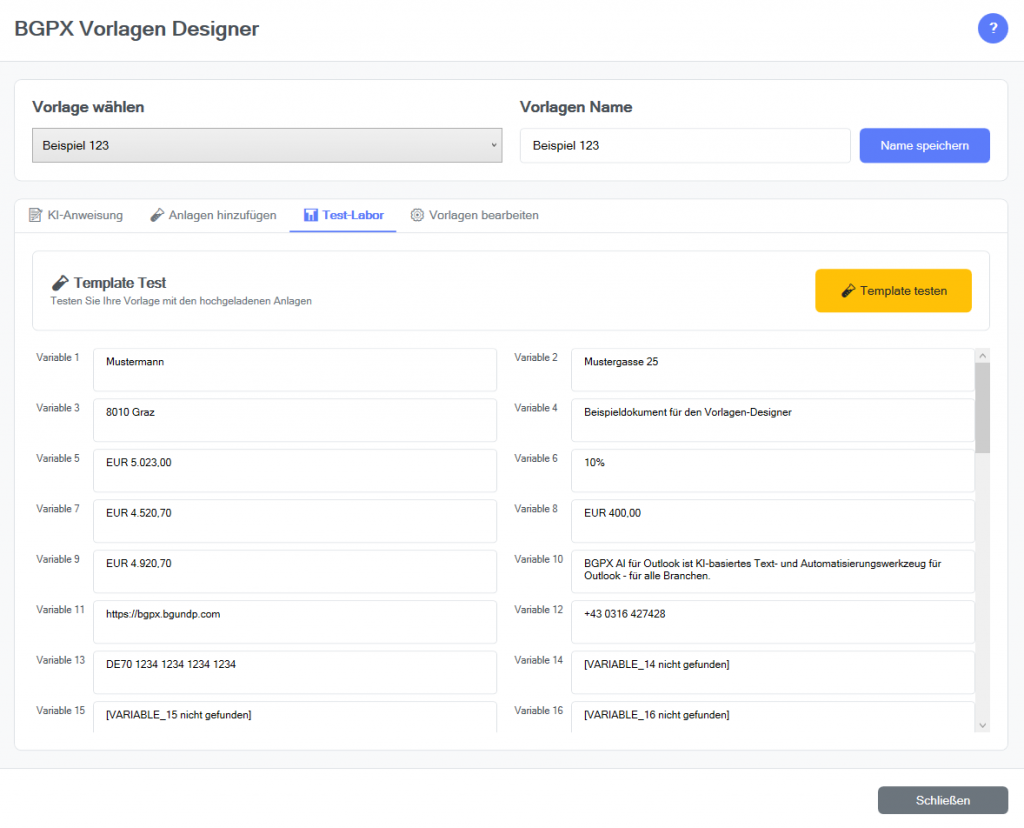The image size is (1024, 828).
Task: Click the Vorlagen Name text field
Action: pos(684,145)
